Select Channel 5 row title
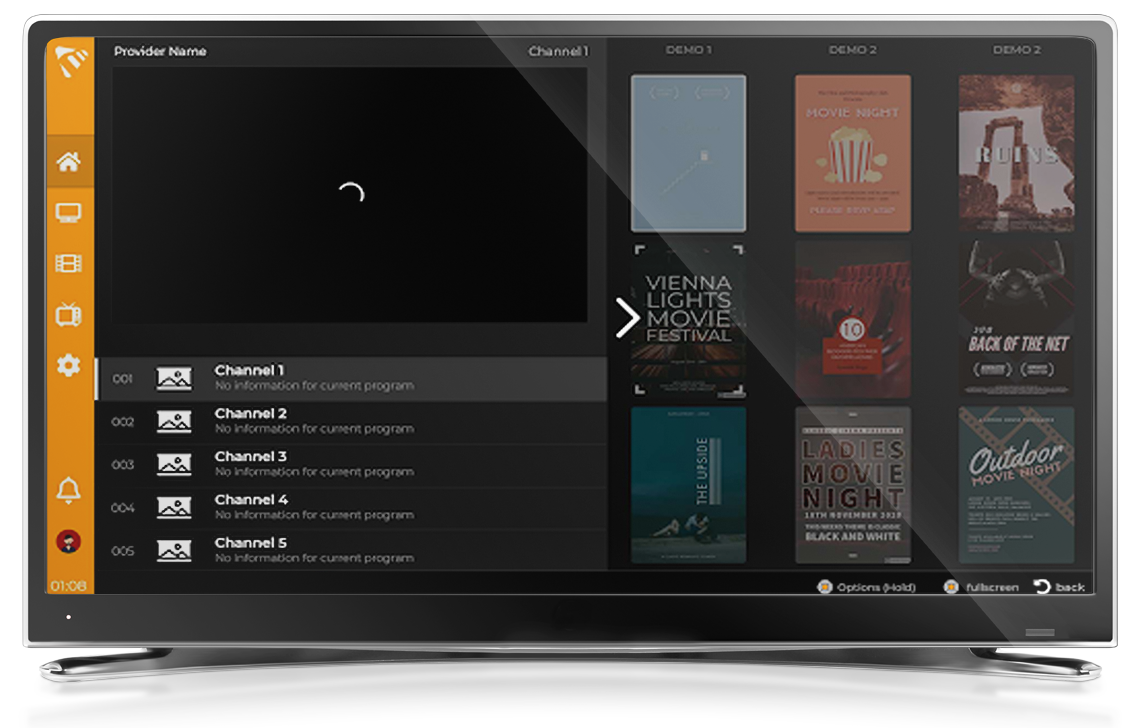 [x=250, y=543]
